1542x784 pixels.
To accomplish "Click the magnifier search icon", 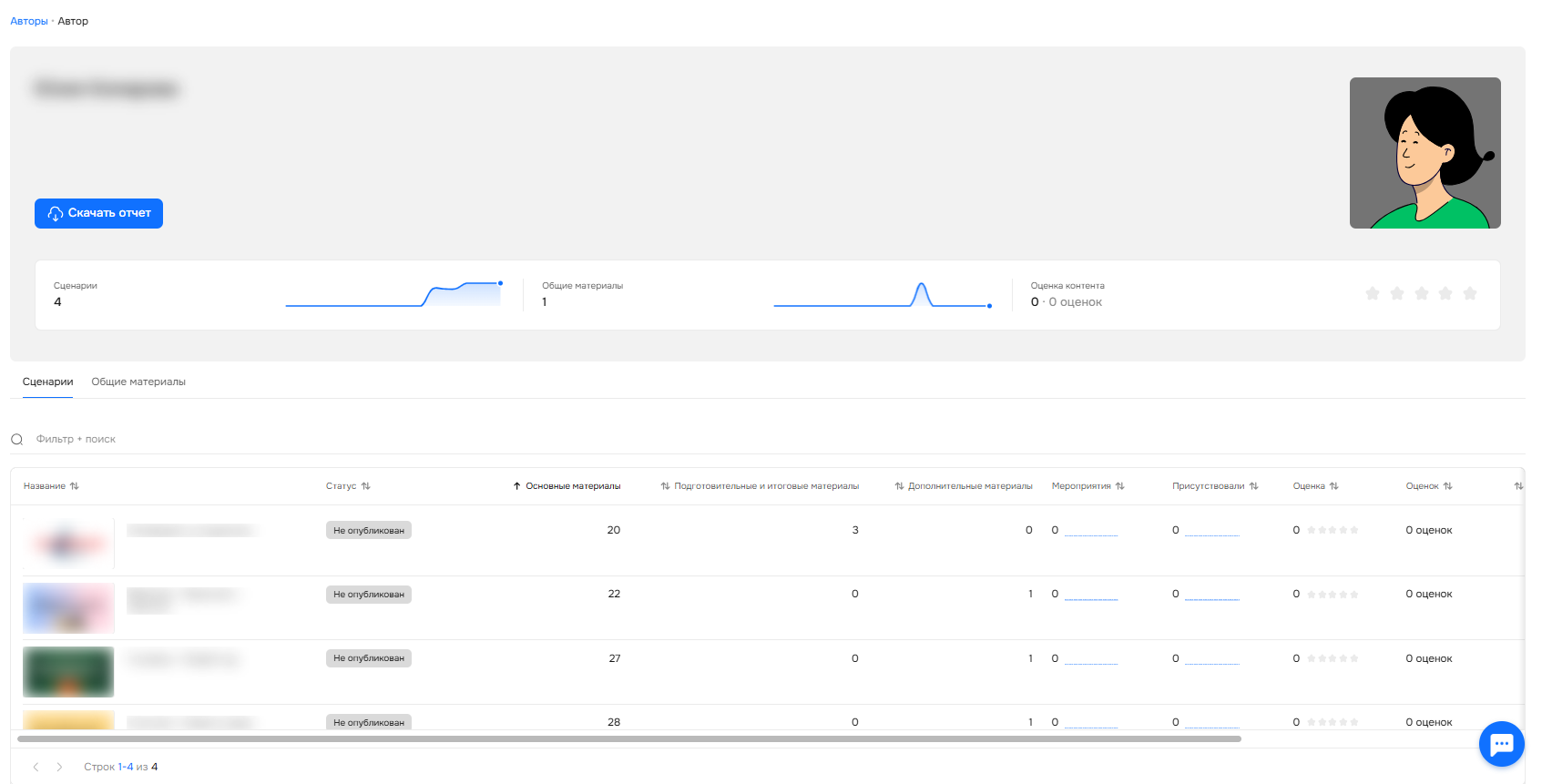I will pos(17,440).
